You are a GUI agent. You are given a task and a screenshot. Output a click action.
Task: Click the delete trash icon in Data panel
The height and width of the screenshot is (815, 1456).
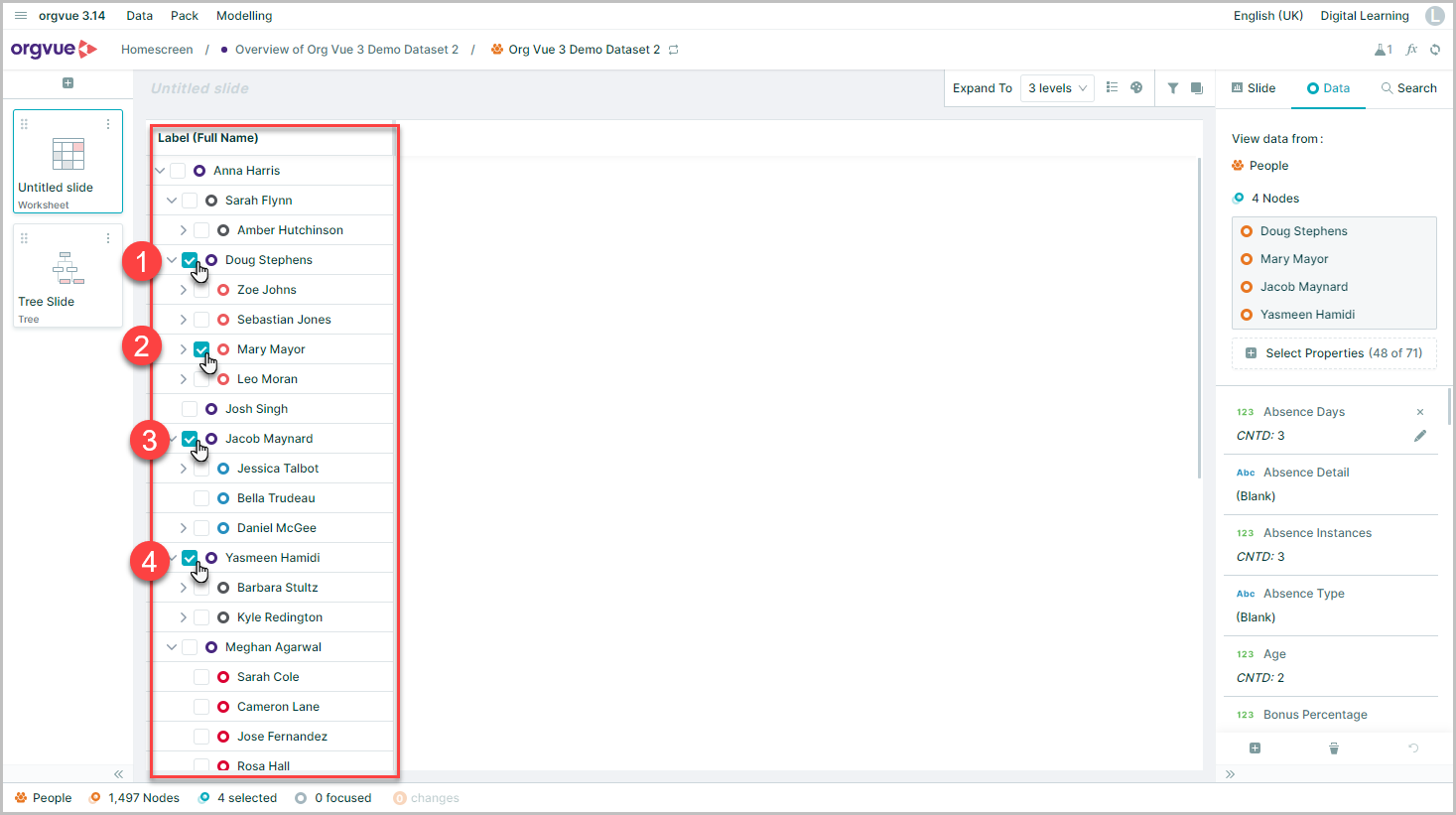pos(1334,748)
